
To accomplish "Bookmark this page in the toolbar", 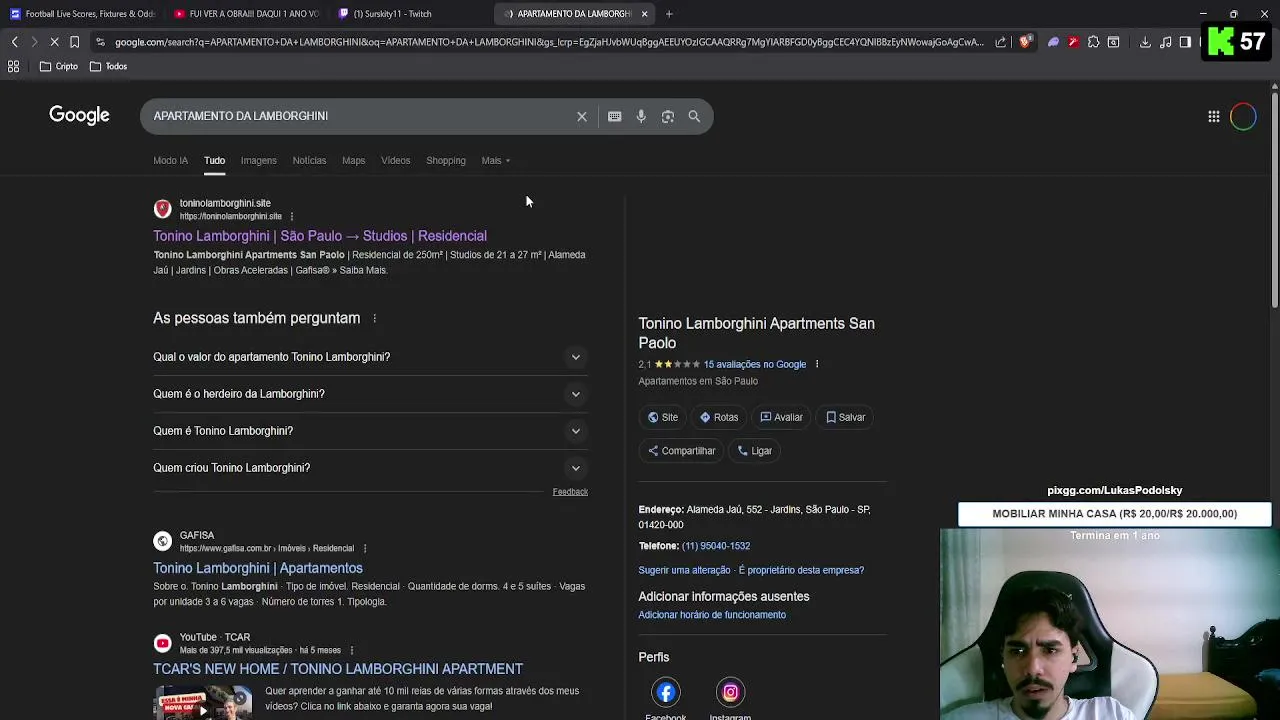I will (x=74, y=42).
